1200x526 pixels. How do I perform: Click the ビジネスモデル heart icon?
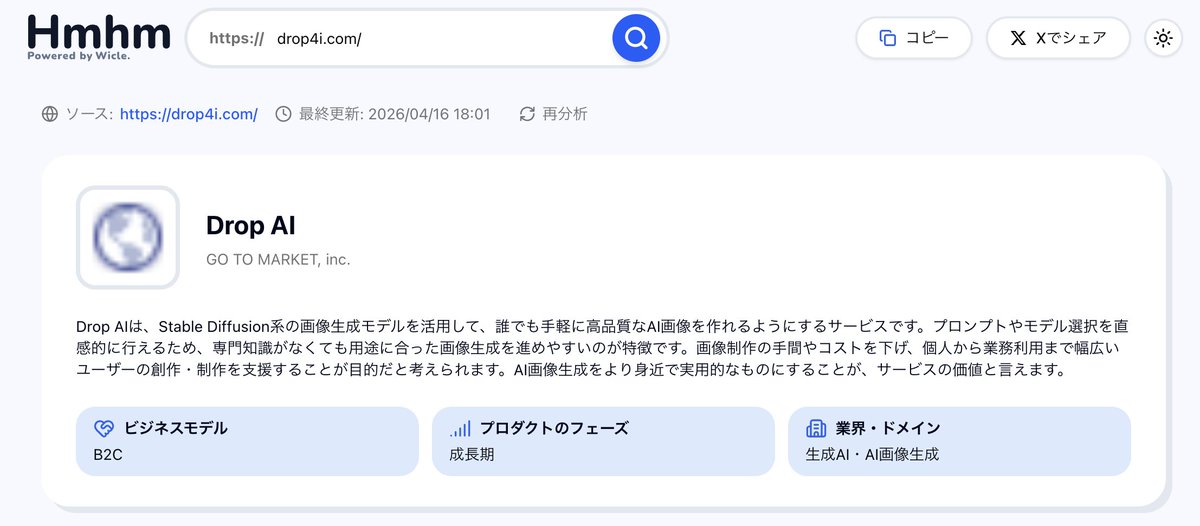[x=104, y=428]
